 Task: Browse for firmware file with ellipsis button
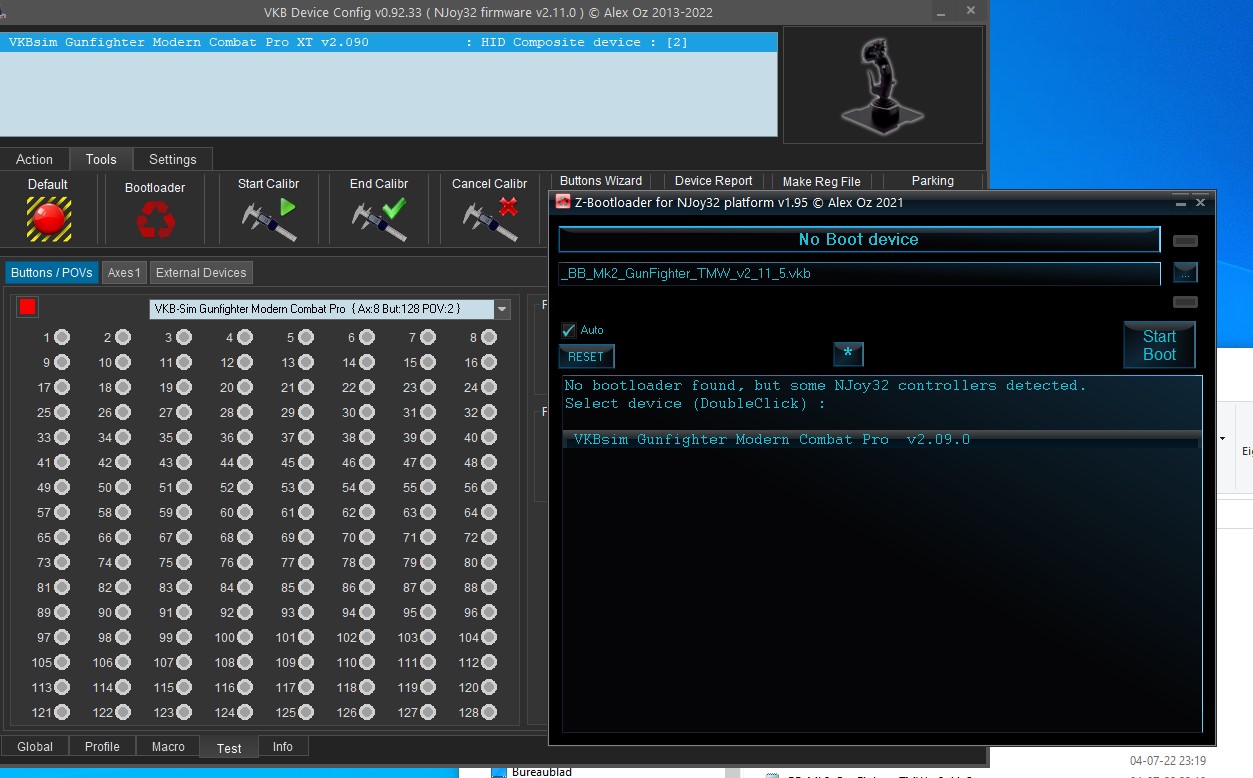pyautogui.click(x=1185, y=273)
